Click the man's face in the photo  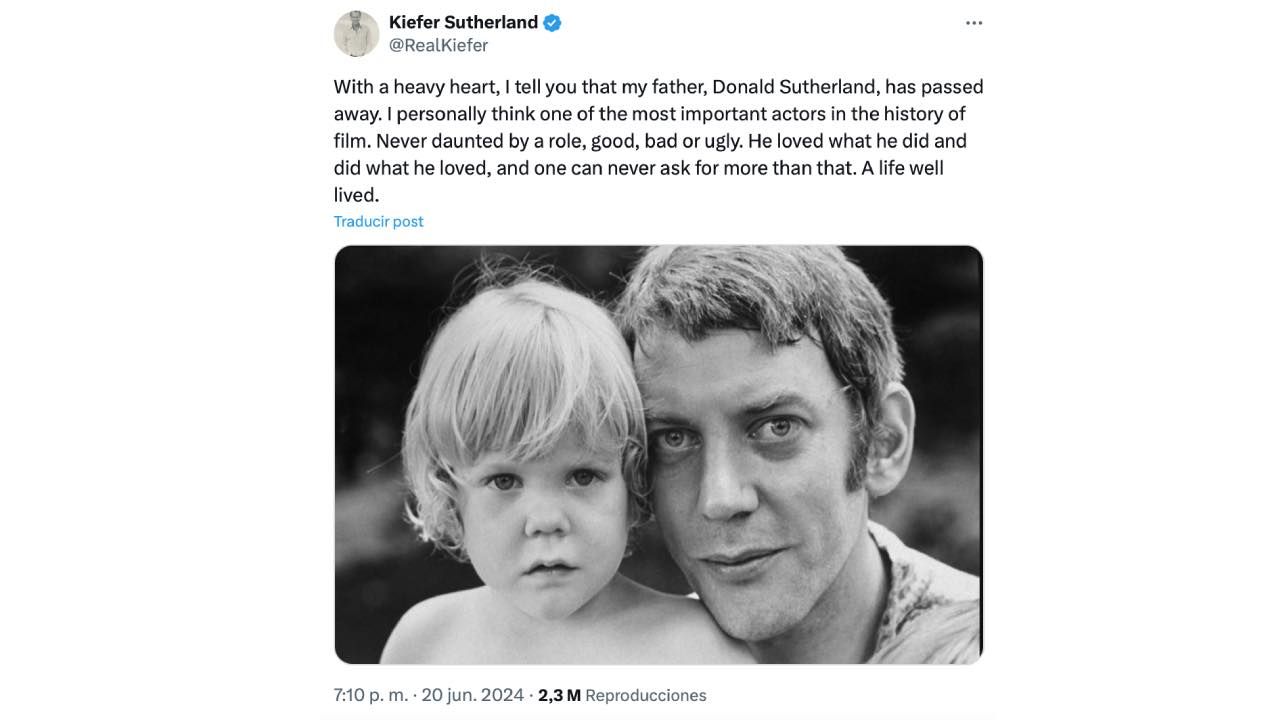760,470
